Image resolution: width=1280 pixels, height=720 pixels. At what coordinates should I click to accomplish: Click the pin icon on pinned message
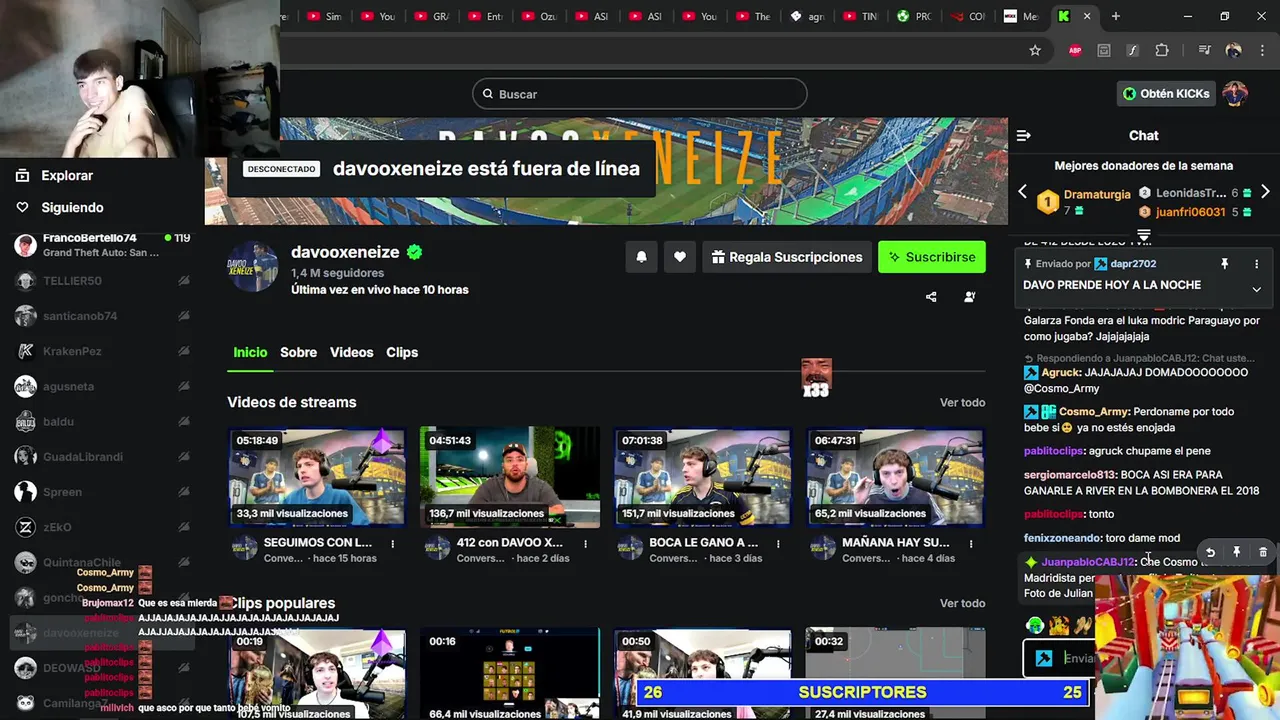(1224, 264)
